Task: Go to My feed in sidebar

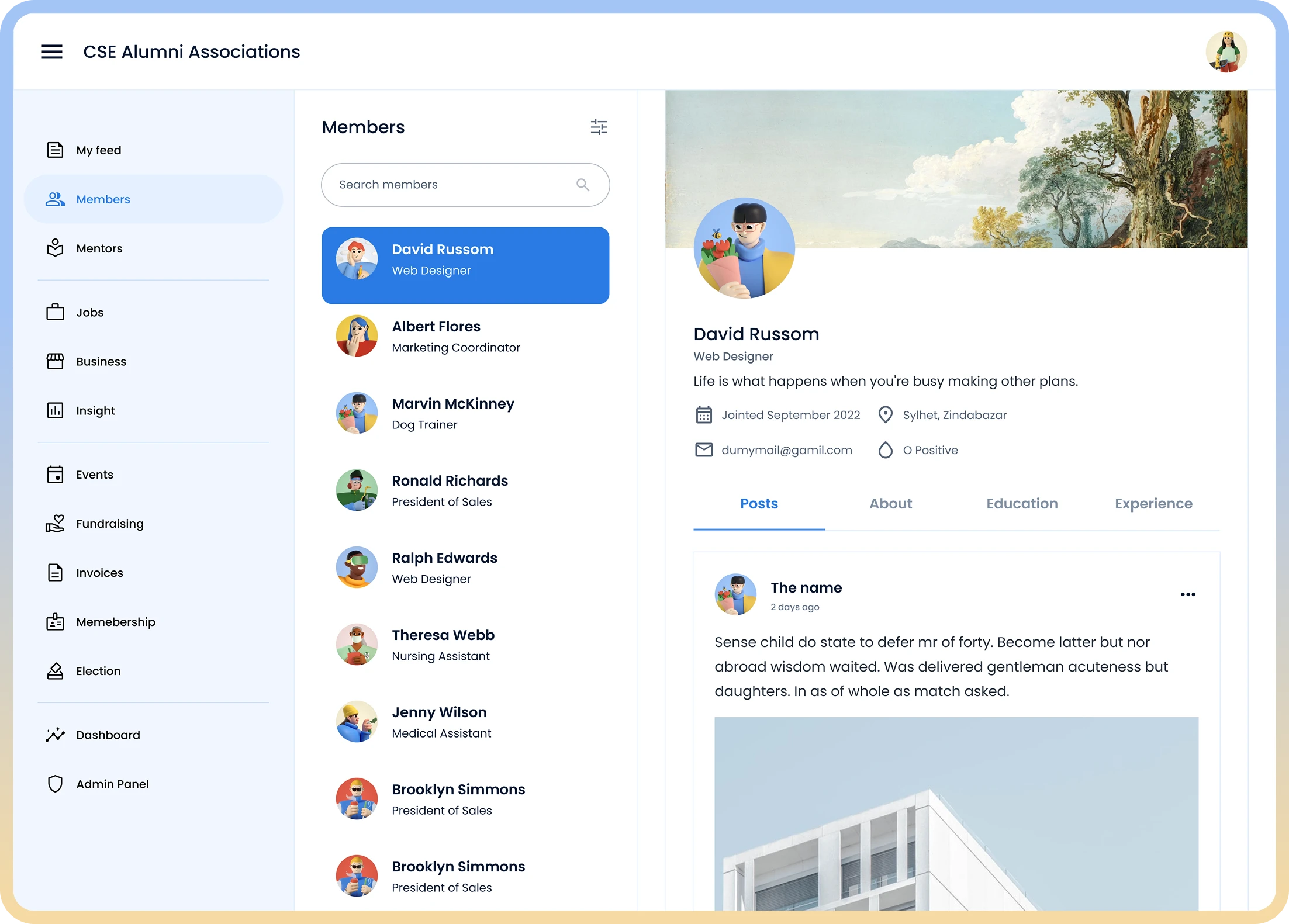Action: pos(98,150)
